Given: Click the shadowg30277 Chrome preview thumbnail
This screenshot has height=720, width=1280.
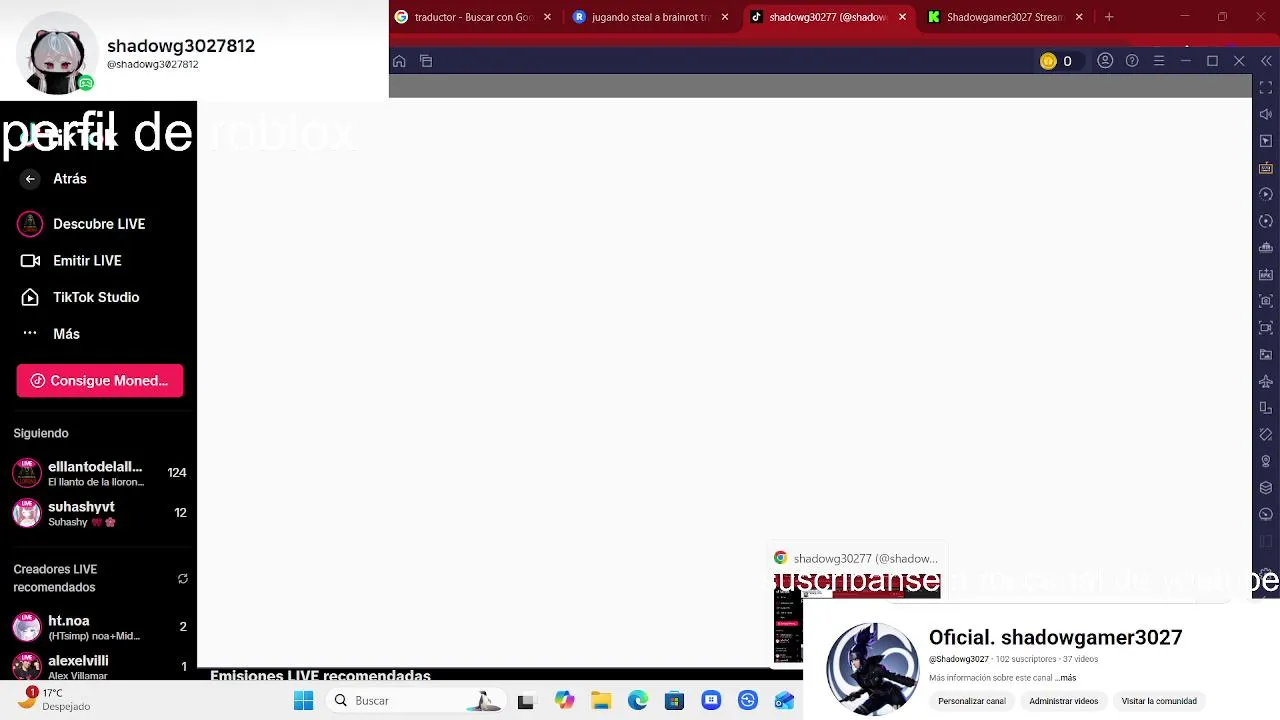Looking at the screenshot, I should click(x=856, y=606).
